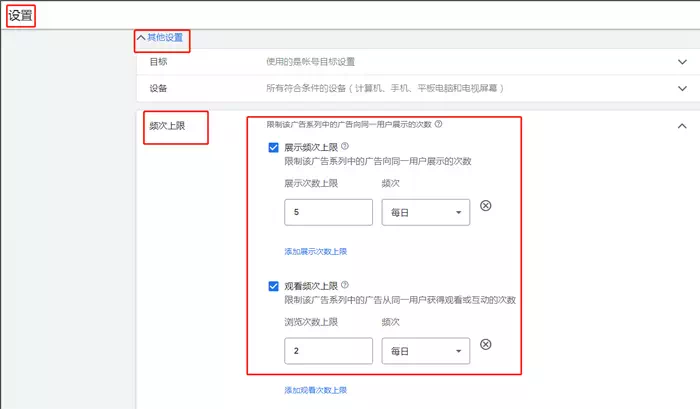Click help icon beside 观看频次上限
The width and height of the screenshot is (700, 409).
click(346, 285)
